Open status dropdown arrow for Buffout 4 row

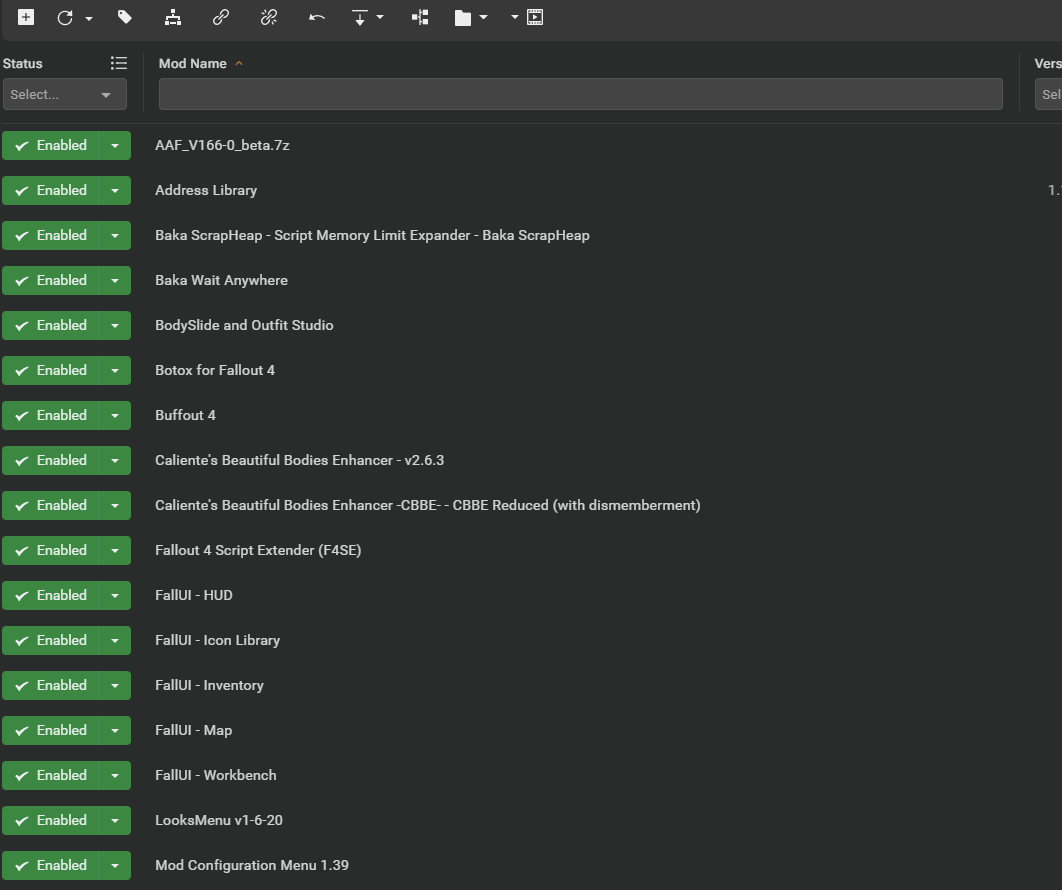(115, 415)
